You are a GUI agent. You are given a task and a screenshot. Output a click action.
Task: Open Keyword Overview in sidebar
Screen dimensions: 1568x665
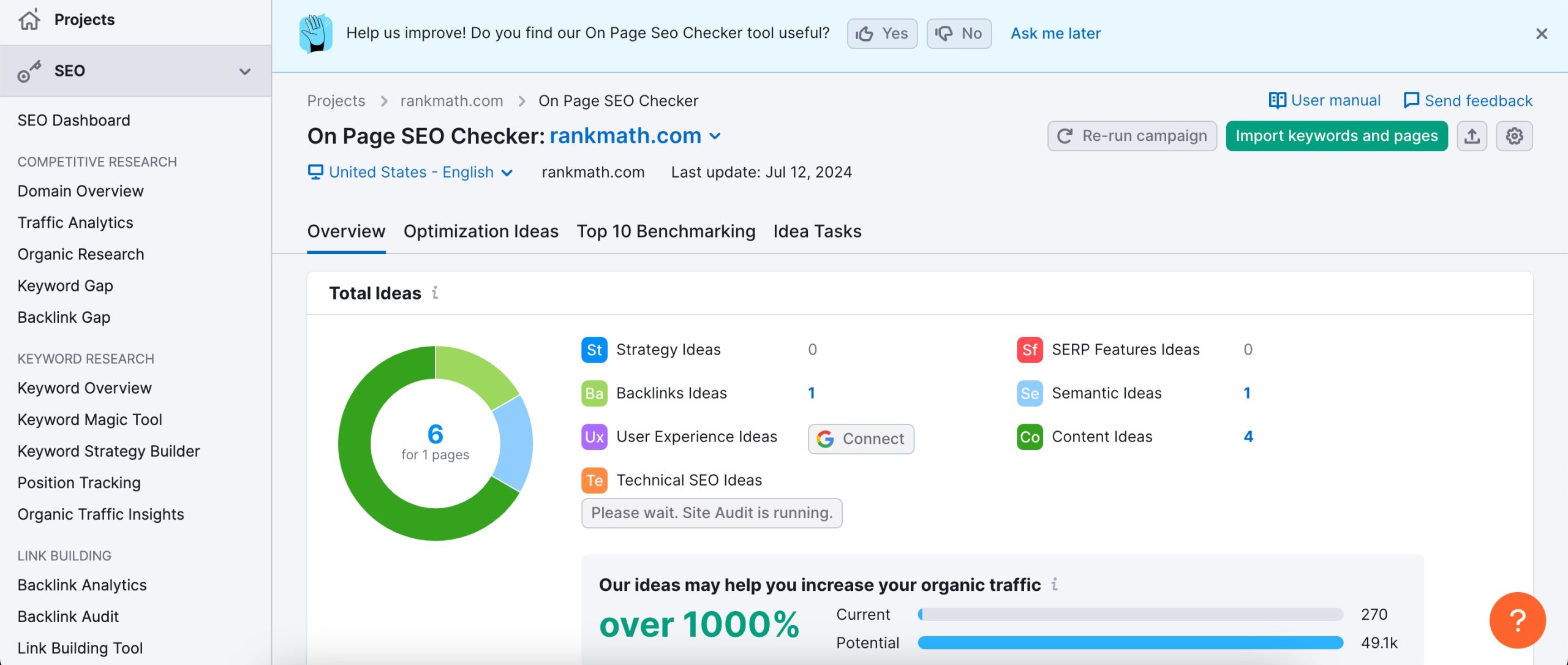pos(85,388)
